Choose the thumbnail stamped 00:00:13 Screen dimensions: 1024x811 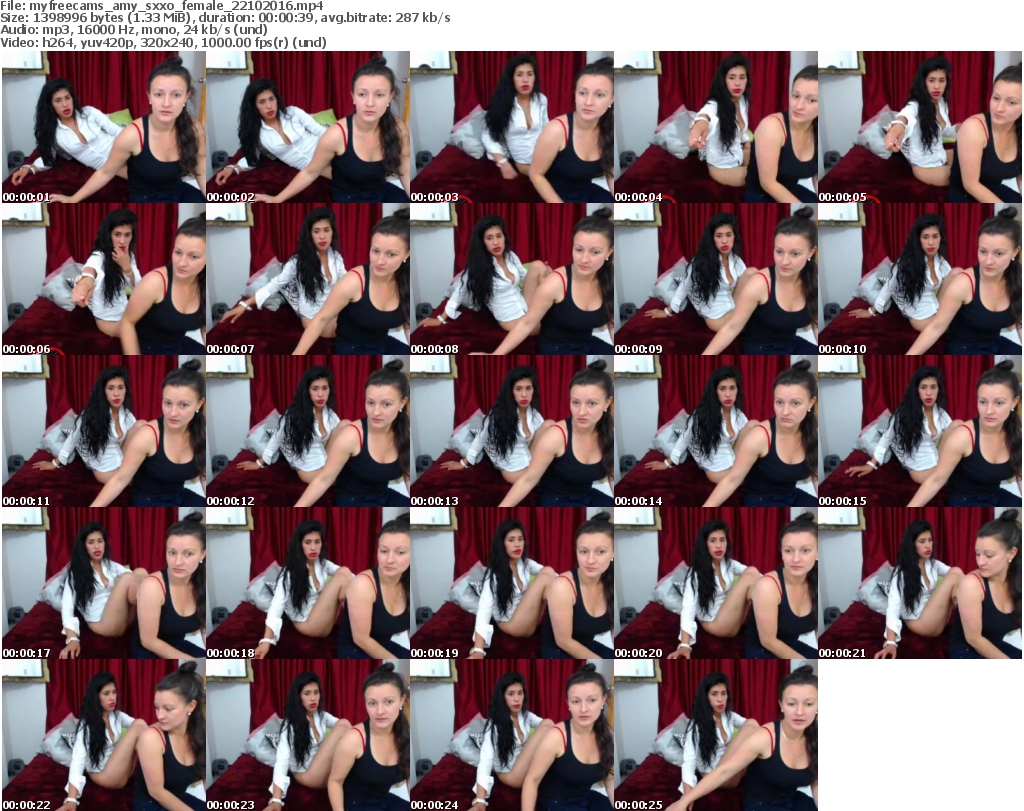(x=511, y=431)
